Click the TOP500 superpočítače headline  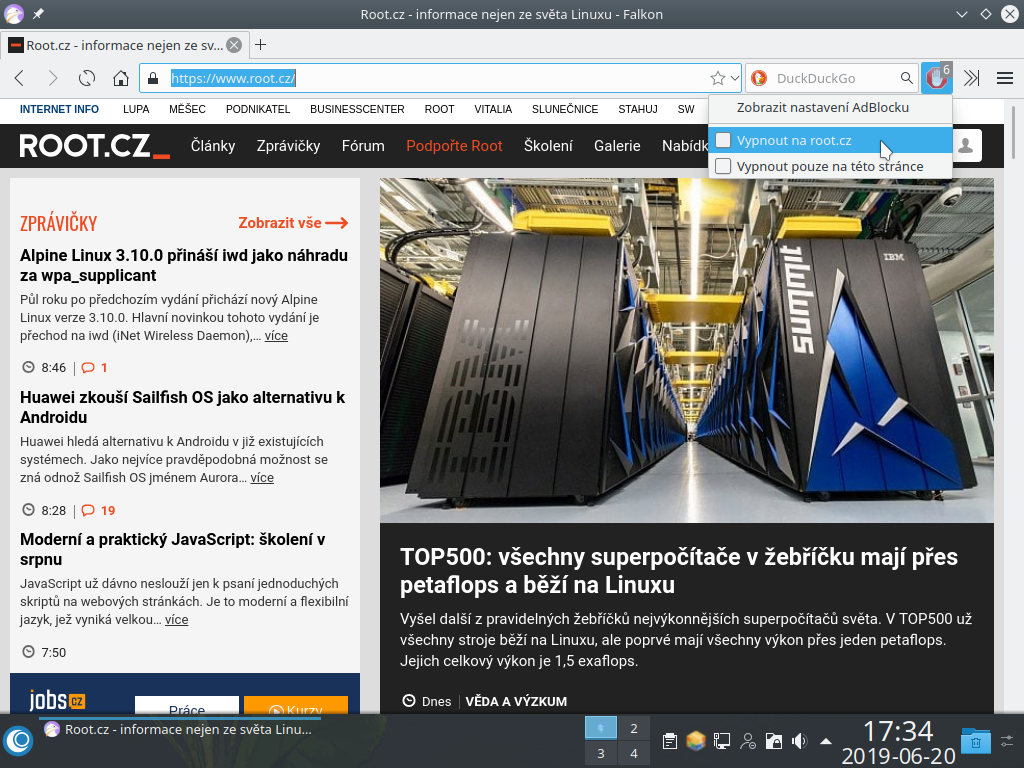pyautogui.click(x=680, y=566)
